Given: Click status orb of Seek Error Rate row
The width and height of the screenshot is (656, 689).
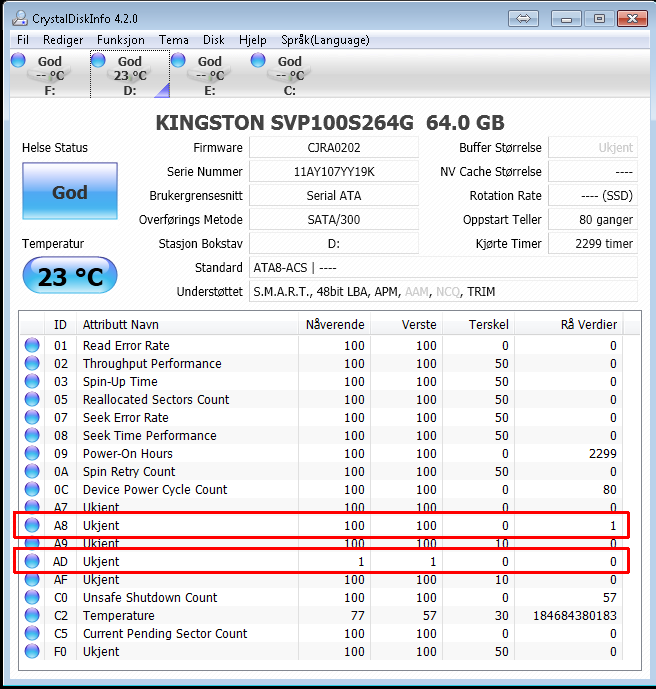Looking at the screenshot, I should click(x=32, y=417).
